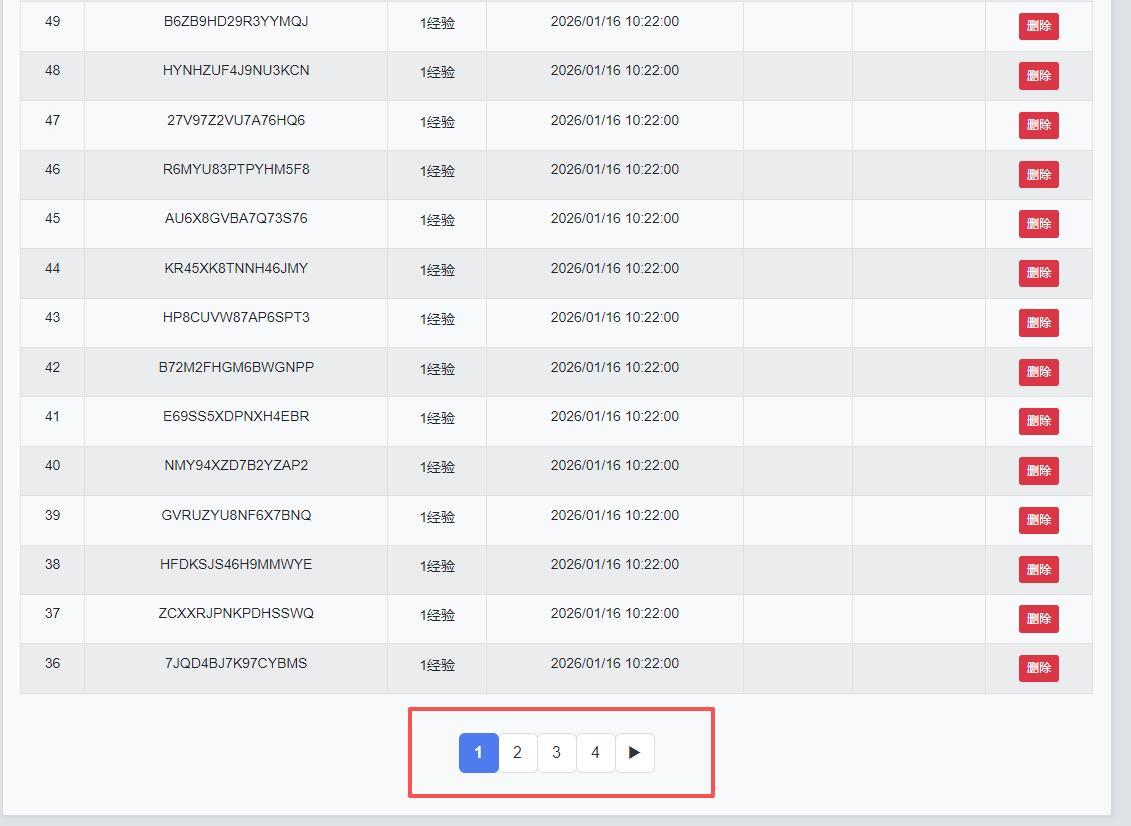Delete row 46 code R6MYU83PTPYHM5F8
This screenshot has width=1131, height=826.
click(1038, 175)
